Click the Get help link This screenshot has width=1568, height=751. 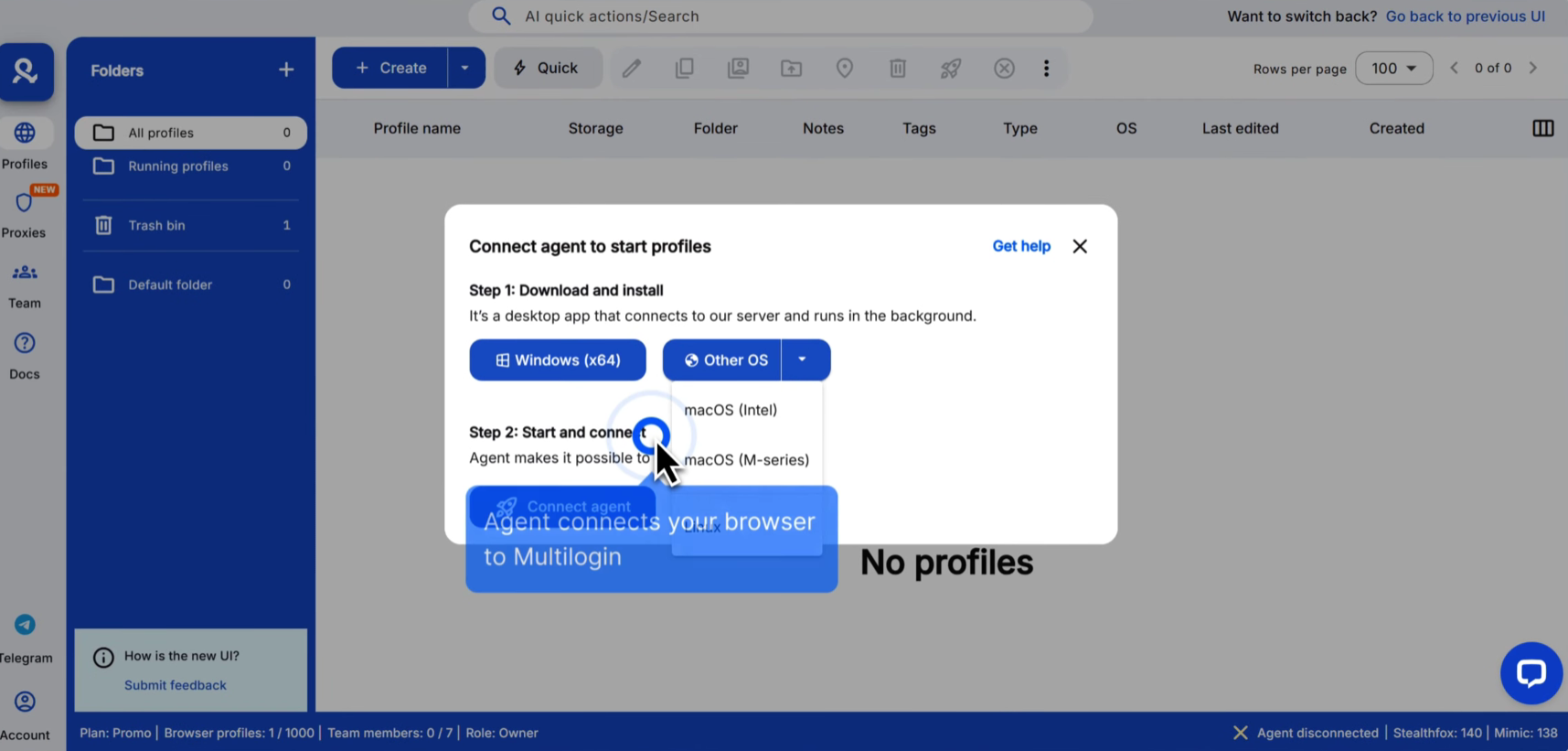(1021, 246)
